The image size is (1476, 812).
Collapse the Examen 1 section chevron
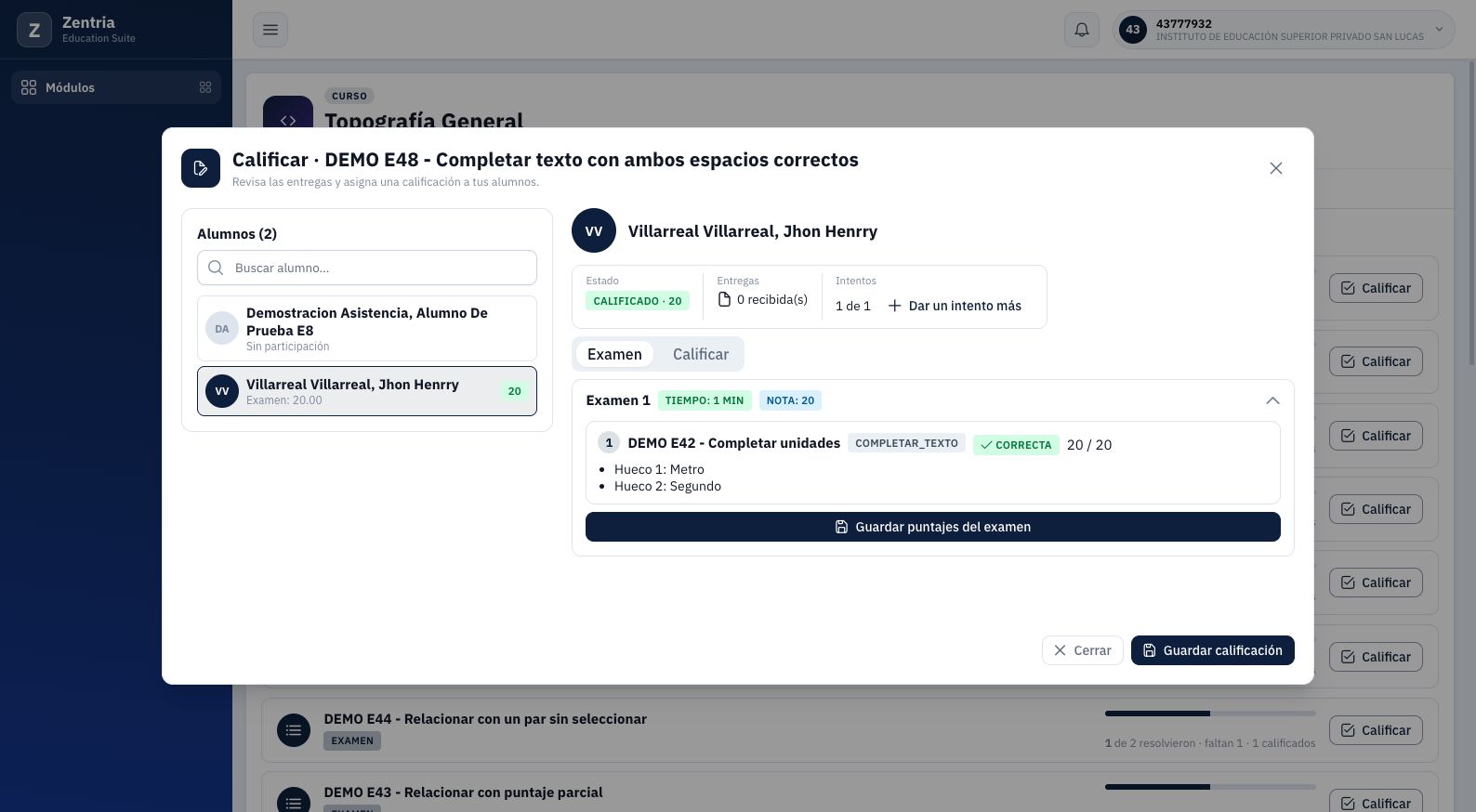tap(1272, 400)
